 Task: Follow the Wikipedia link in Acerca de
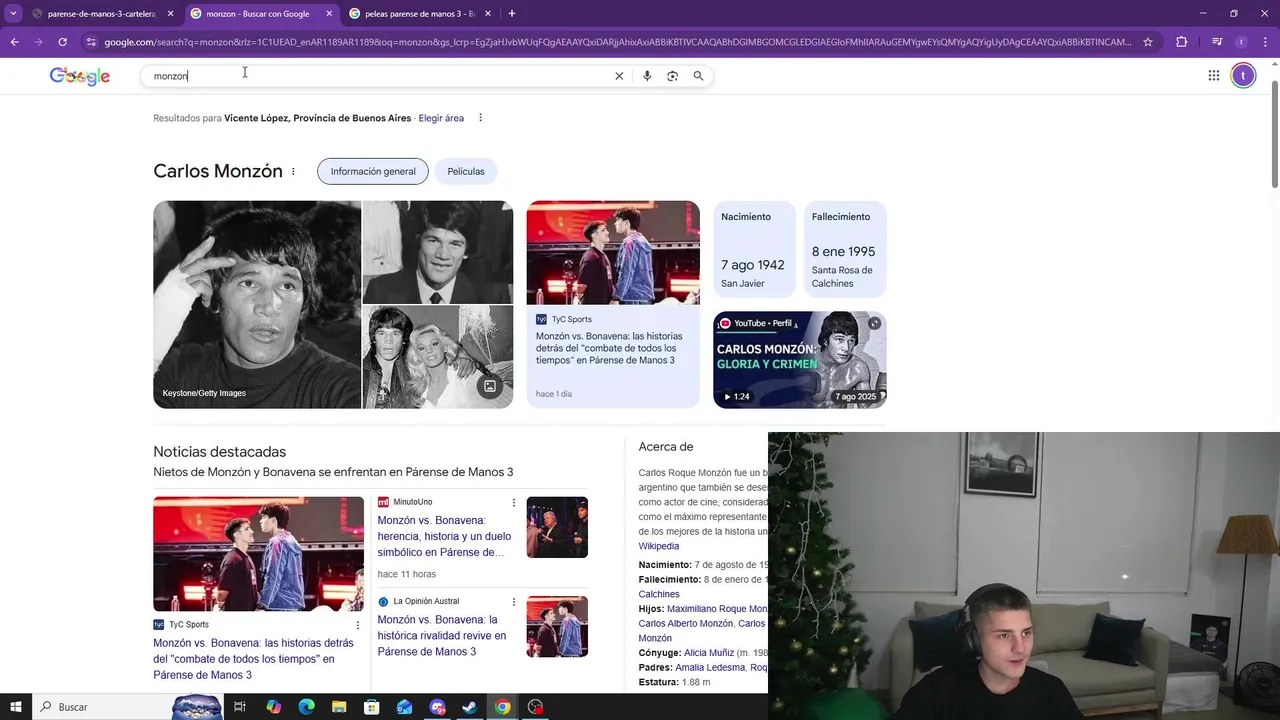(x=659, y=546)
